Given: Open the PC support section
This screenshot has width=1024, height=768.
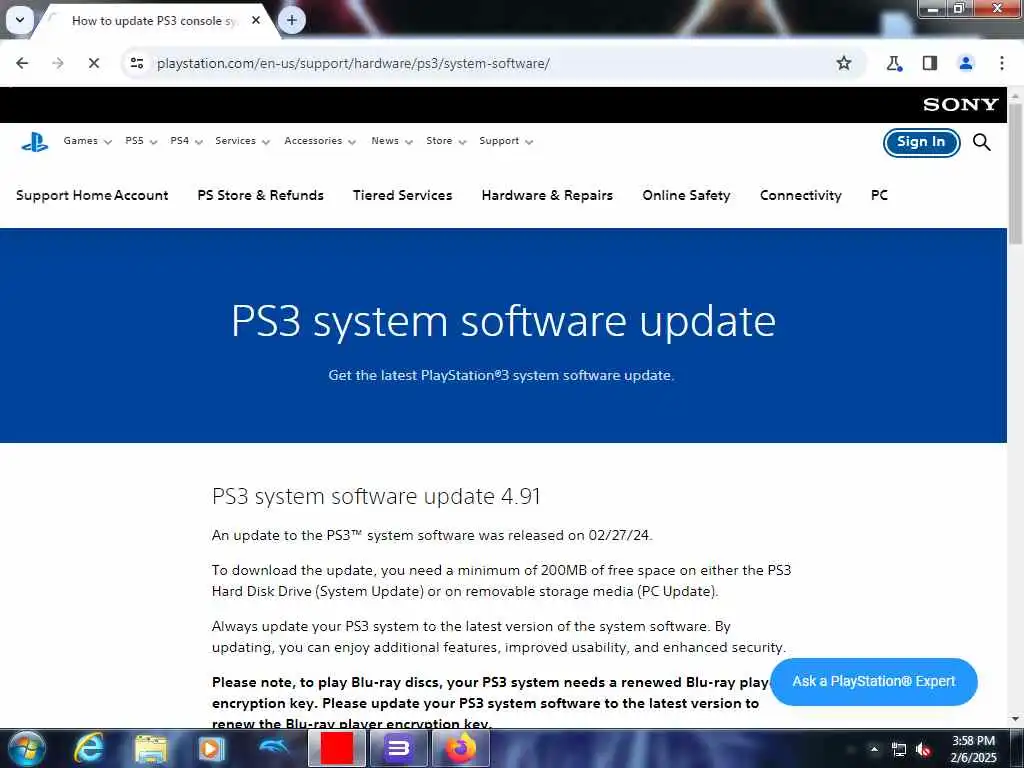Looking at the screenshot, I should point(879,195).
